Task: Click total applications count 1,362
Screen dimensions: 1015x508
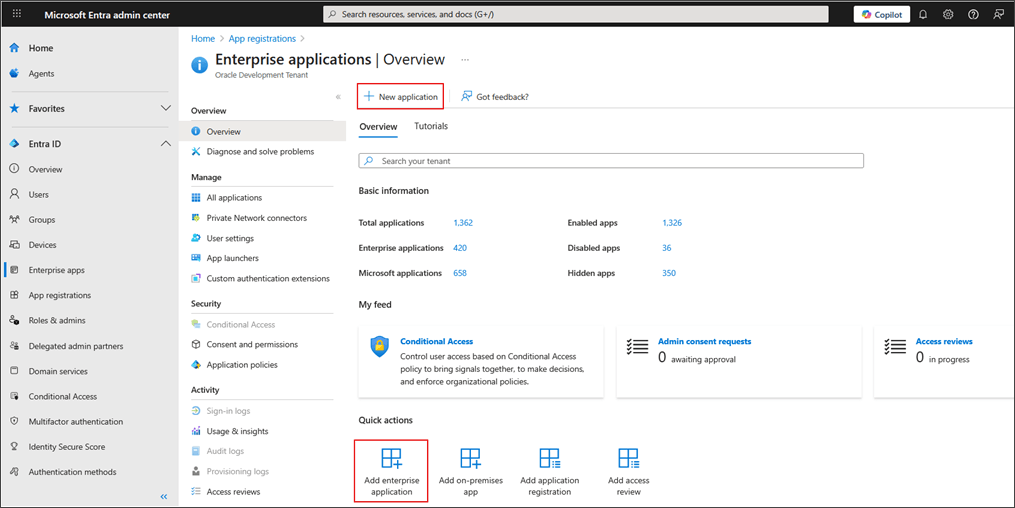Action: click(463, 223)
